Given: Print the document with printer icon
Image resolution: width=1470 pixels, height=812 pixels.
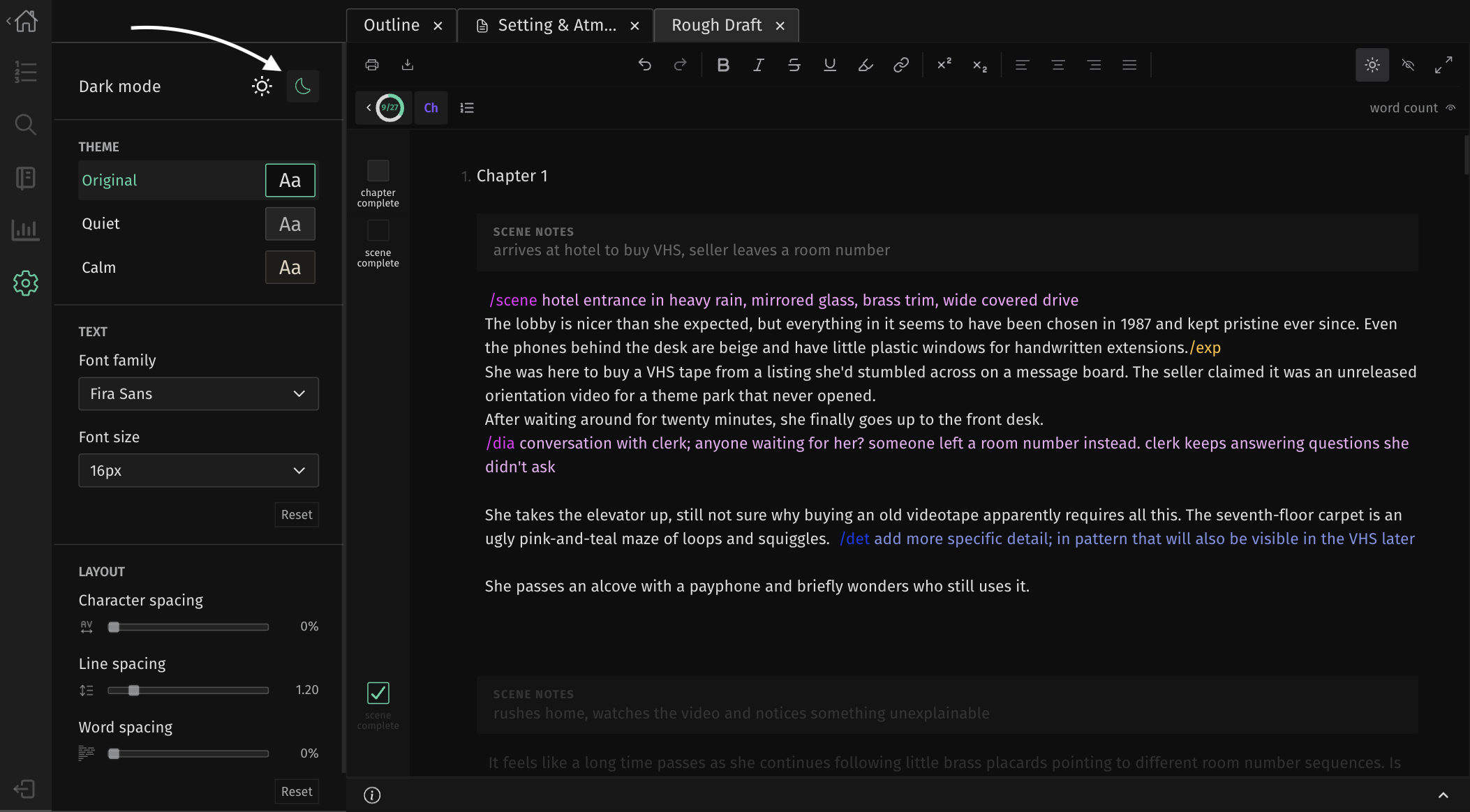Looking at the screenshot, I should pyautogui.click(x=372, y=65).
